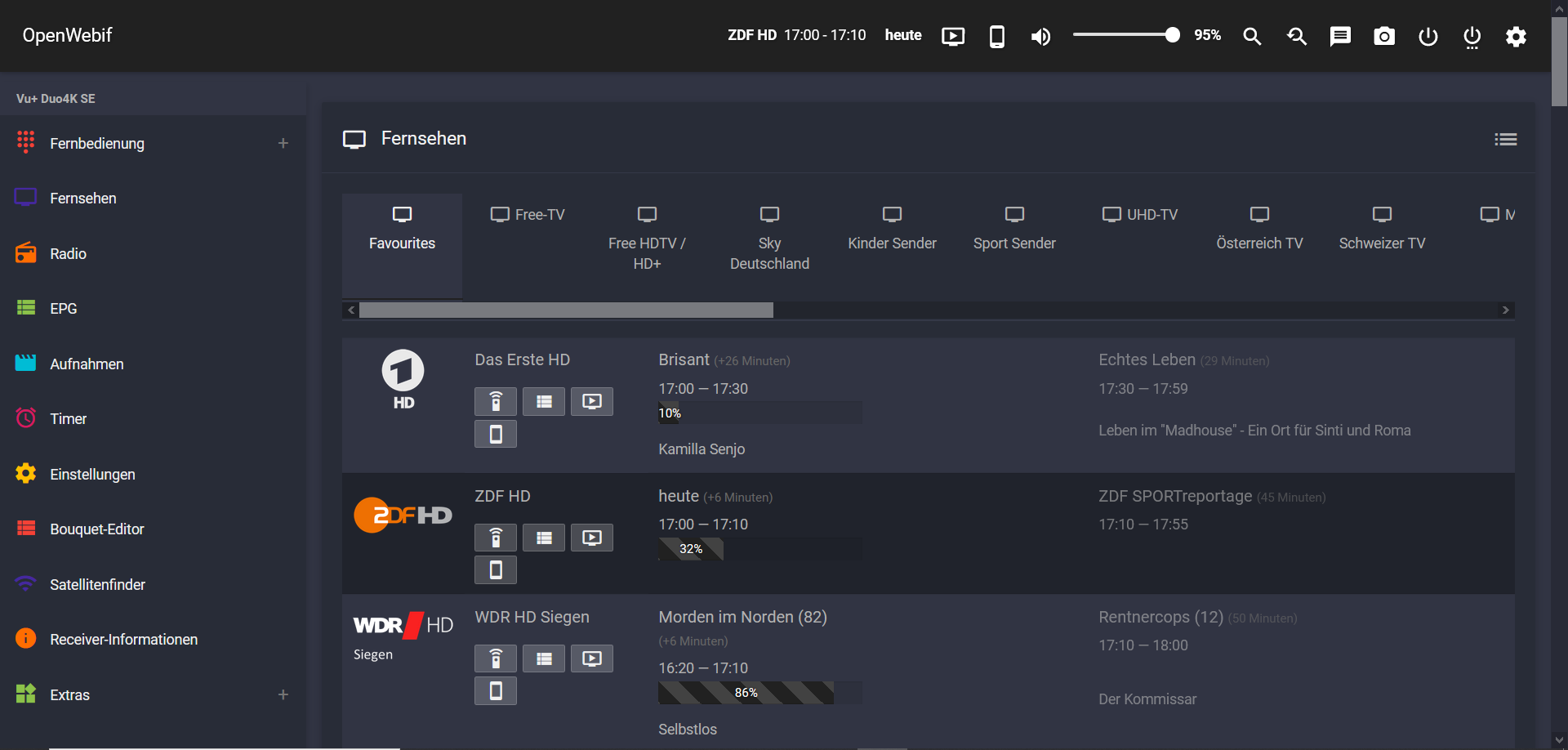Open the EPG search magnifier icon
The height and width of the screenshot is (750, 1568).
(x=1296, y=36)
